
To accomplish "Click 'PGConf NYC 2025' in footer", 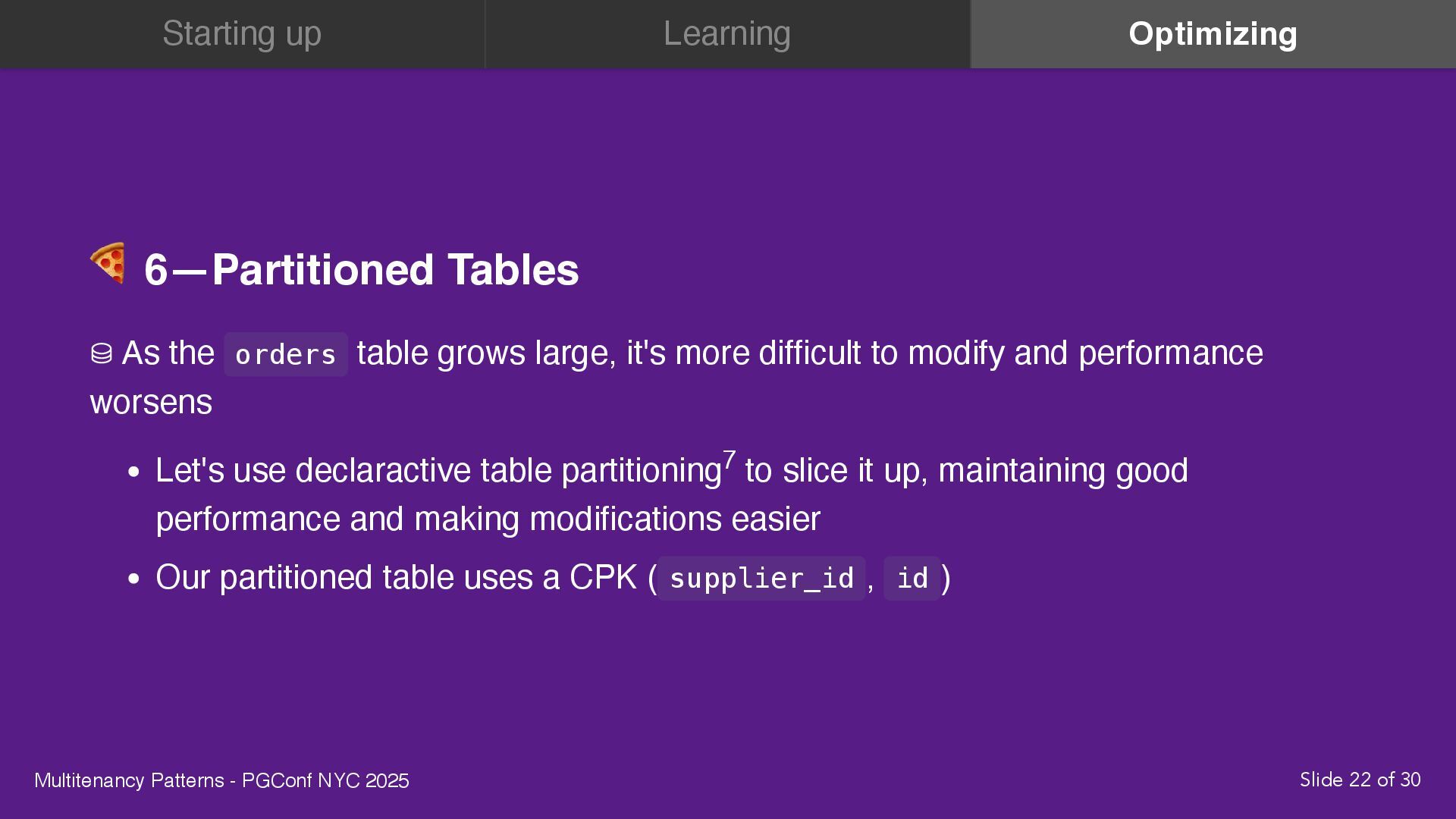I will (x=325, y=780).
